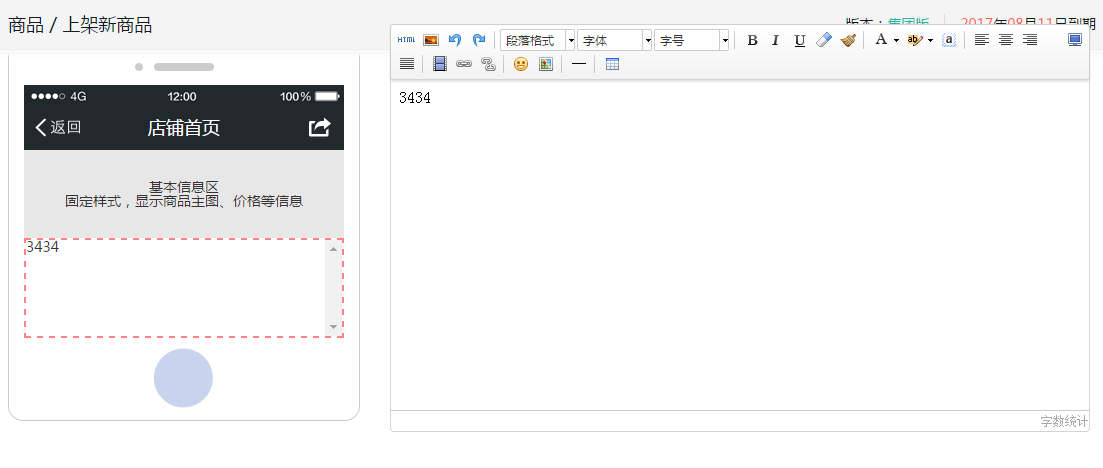The width and height of the screenshot is (1103, 468).
Task: Toggle underline formatting
Action: click(x=799, y=40)
